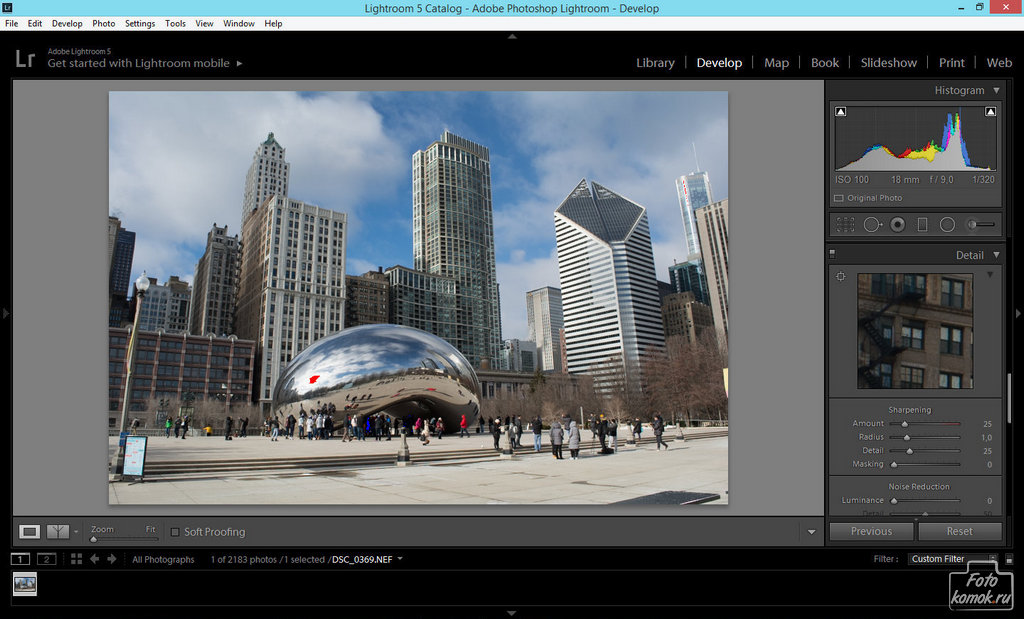Select the Spot Removal tool
Viewport: 1024px width, 619px height.
point(872,225)
